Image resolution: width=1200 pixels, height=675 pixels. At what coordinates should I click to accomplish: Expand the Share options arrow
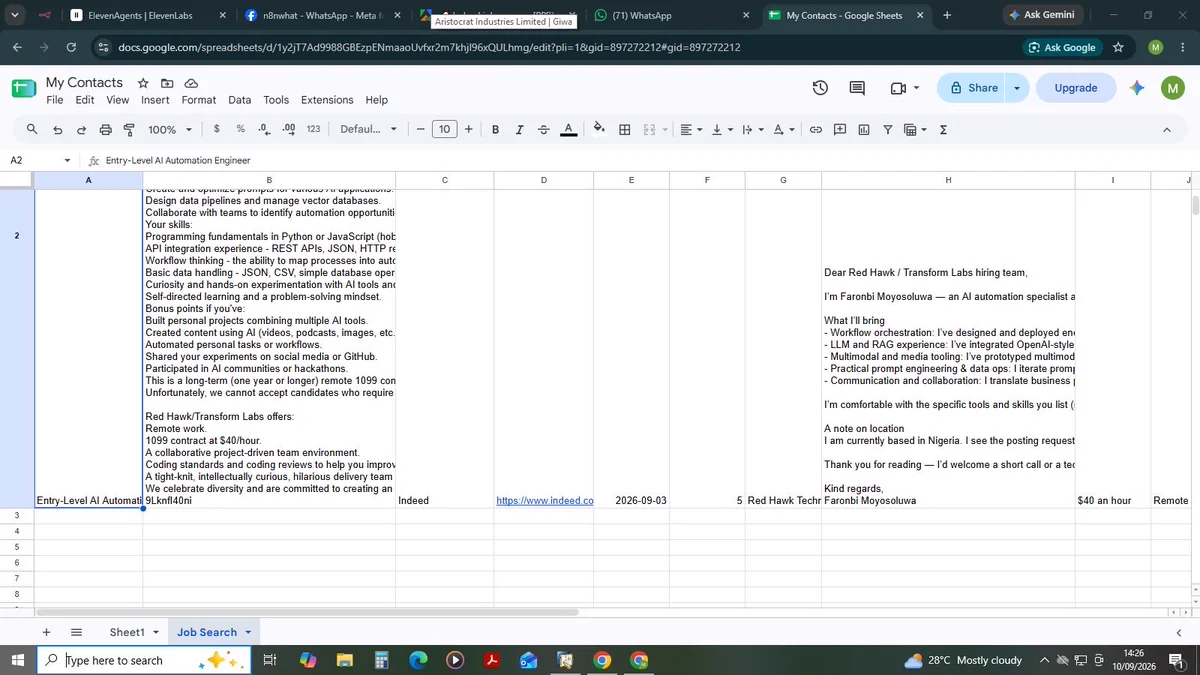pos(1017,88)
